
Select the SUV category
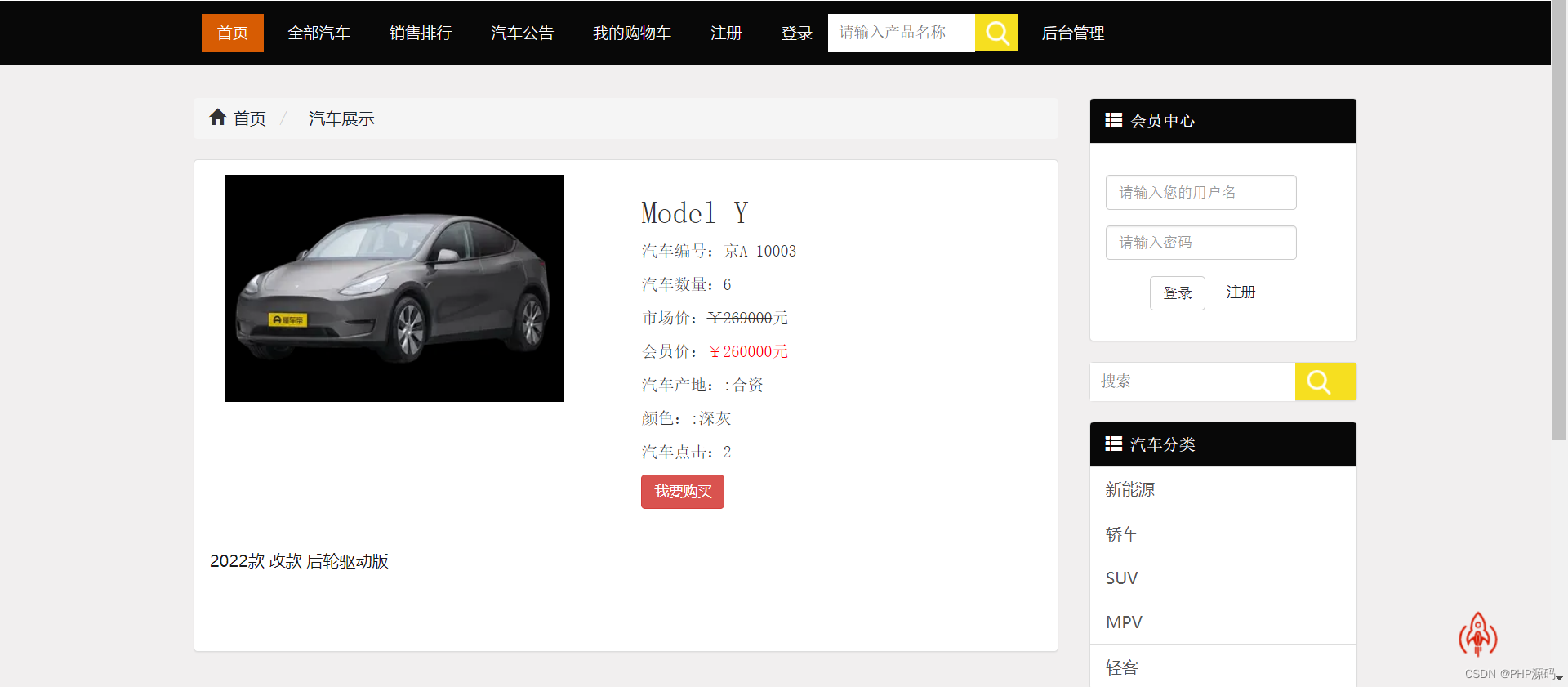coord(1223,578)
